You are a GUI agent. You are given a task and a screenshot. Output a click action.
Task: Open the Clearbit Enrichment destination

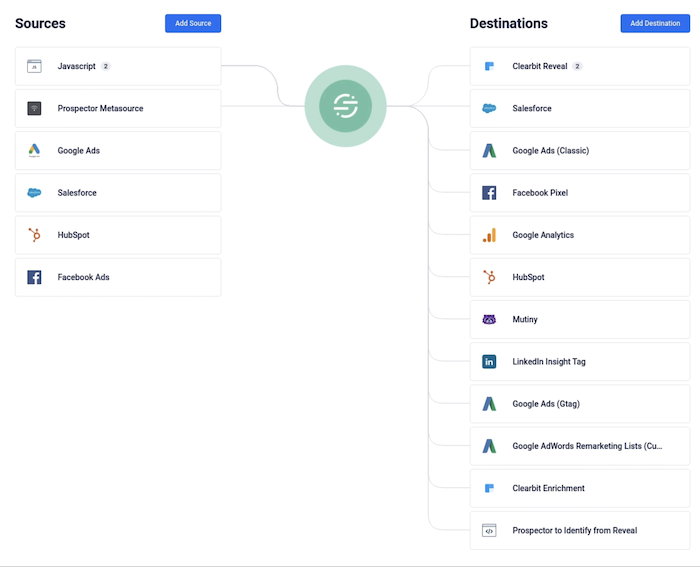579,488
